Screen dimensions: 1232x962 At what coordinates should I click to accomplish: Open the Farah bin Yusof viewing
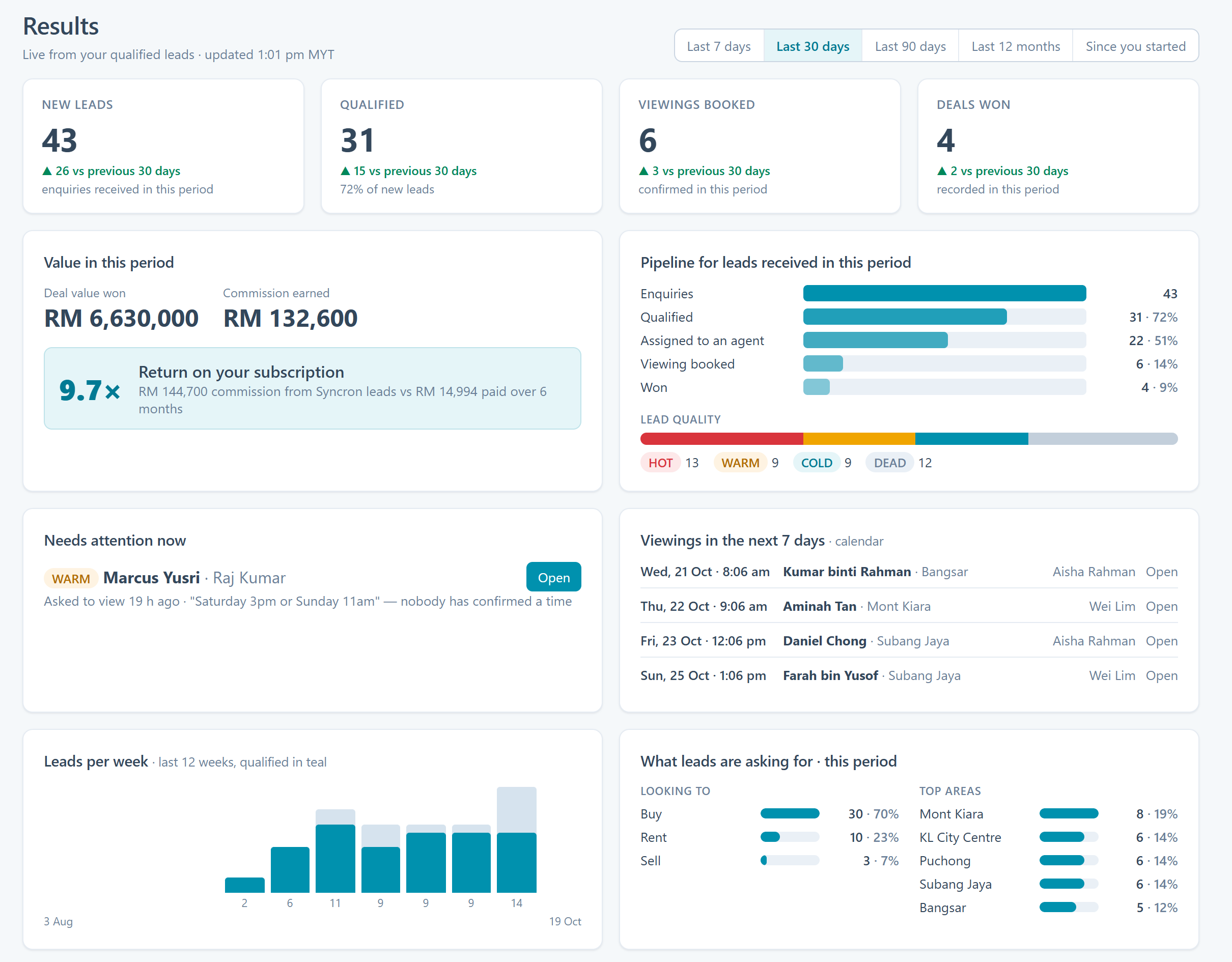pos(1161,675)
